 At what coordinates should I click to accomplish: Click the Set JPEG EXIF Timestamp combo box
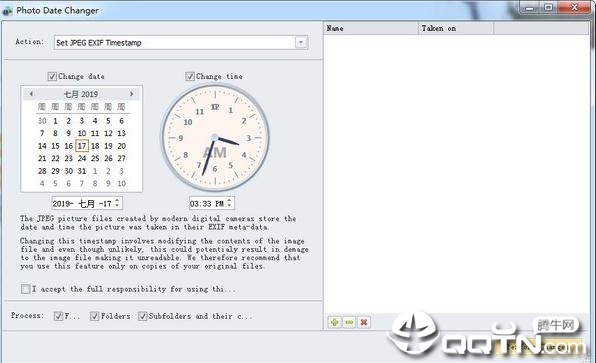coord(181,43)
